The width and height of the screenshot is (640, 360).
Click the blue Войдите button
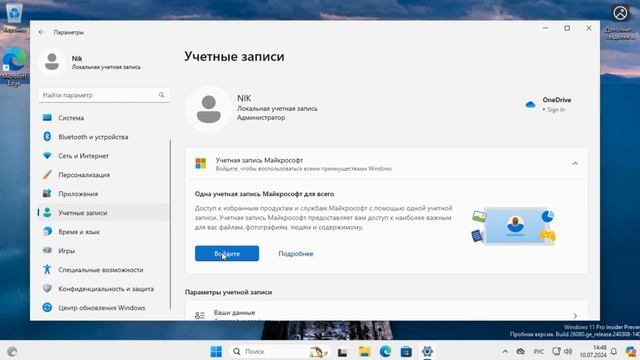pyautogui.click(x=227, y=253)
